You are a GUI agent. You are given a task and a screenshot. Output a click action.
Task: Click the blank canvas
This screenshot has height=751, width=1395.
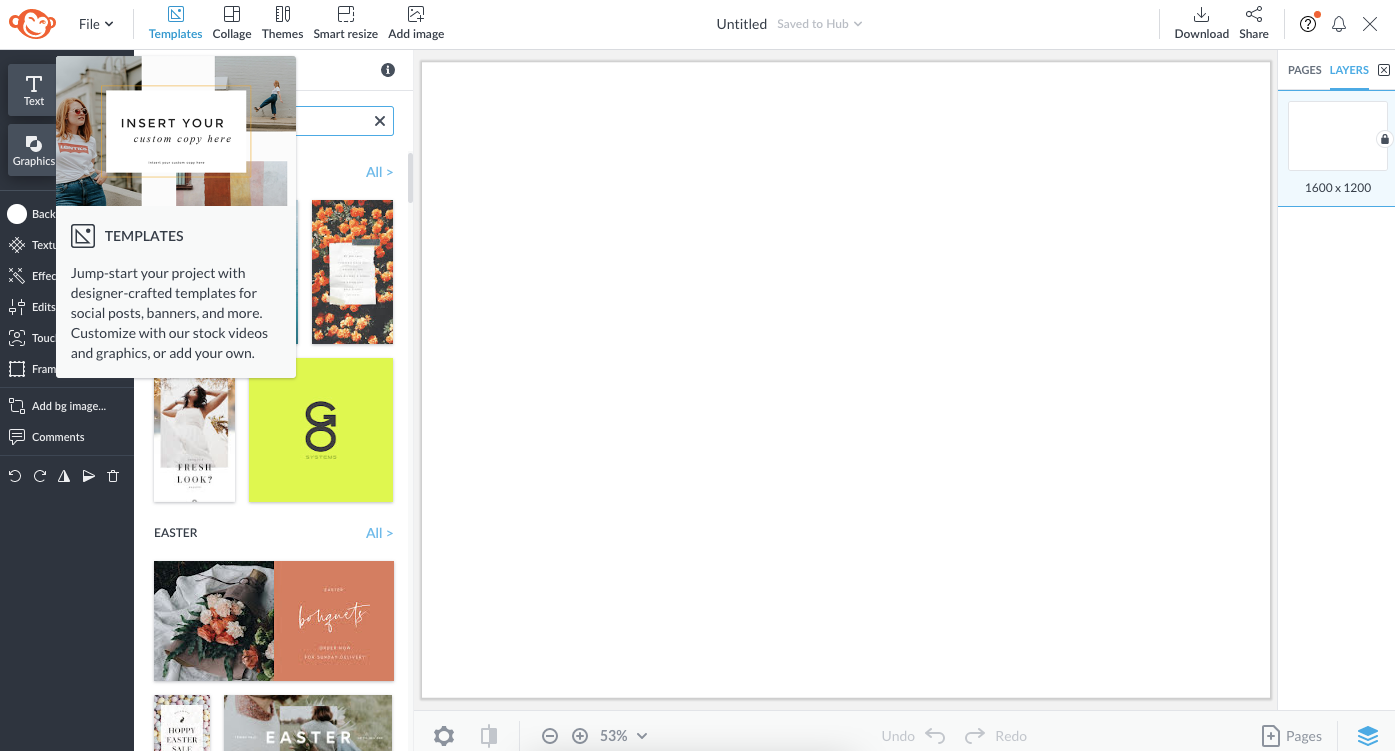846,380
